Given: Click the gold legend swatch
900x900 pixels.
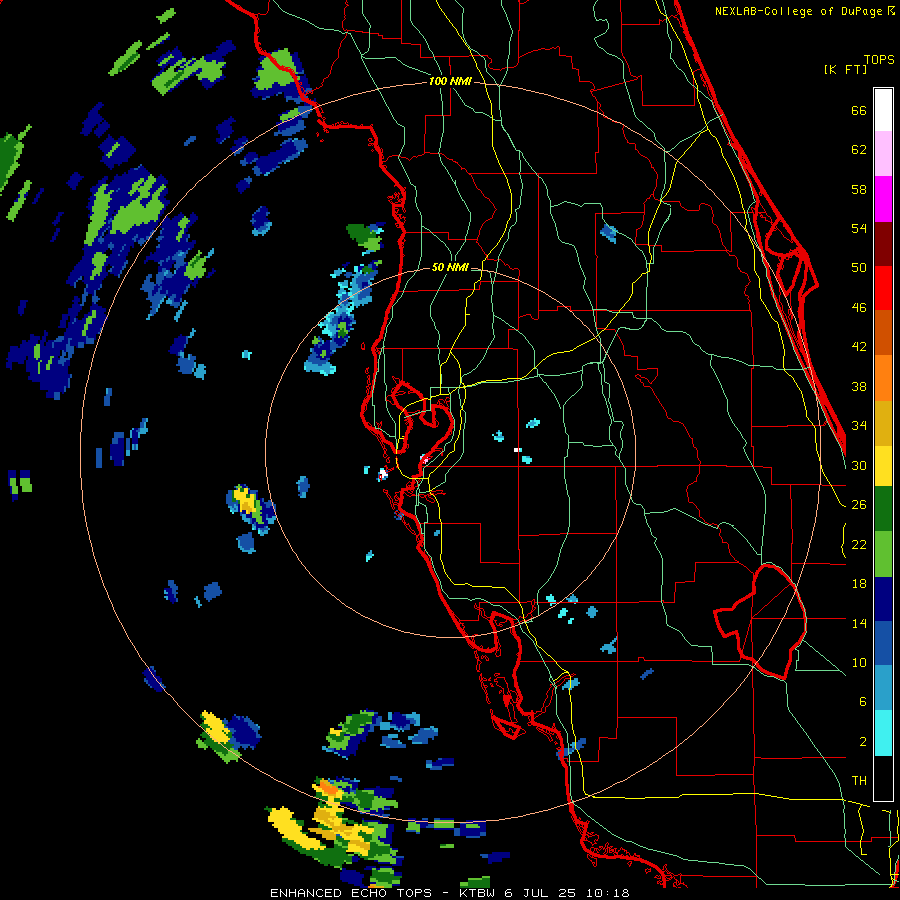Looking at the screenshot, I should [883, 422].
